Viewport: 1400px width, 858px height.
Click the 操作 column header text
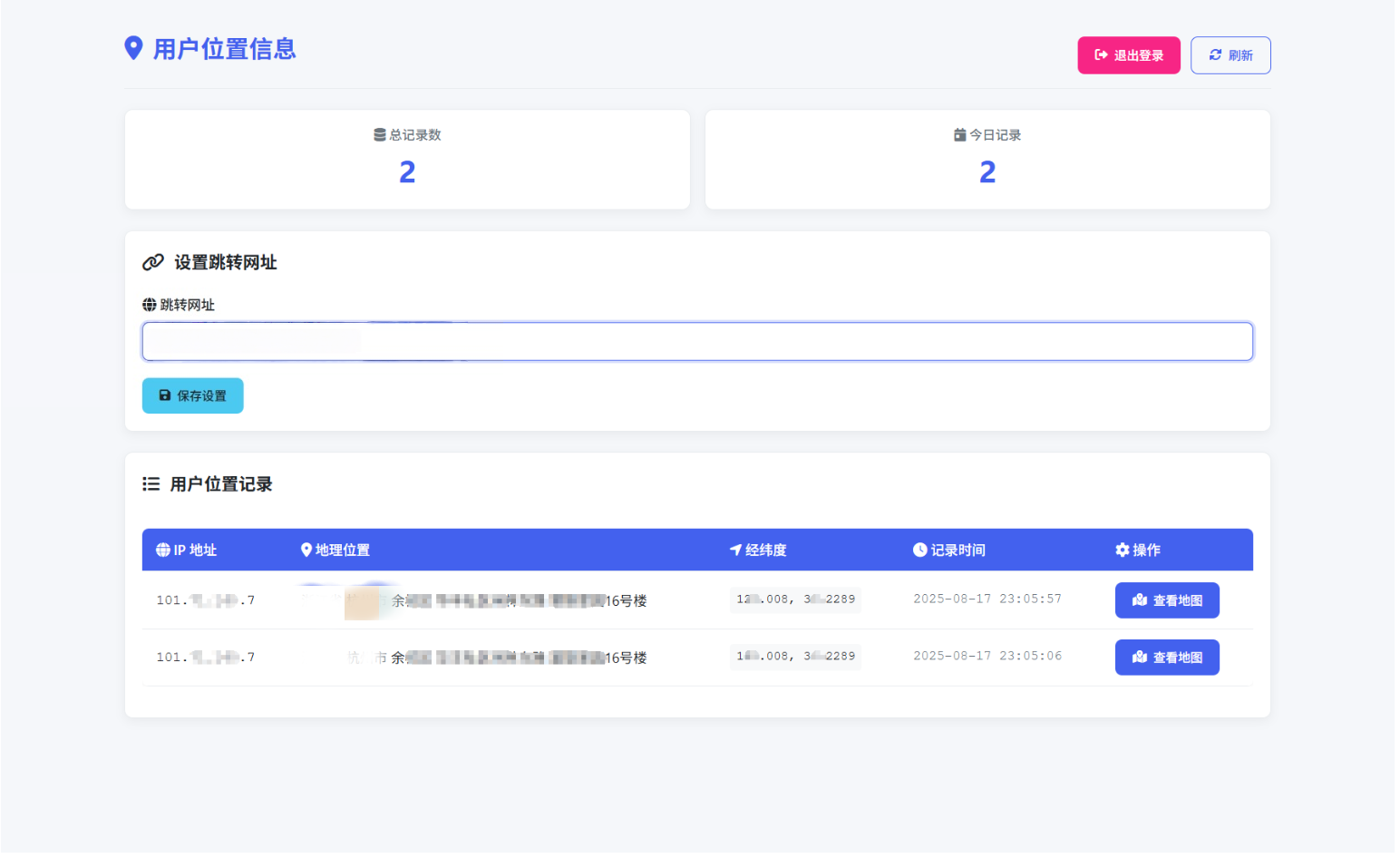click(1146, 551)
